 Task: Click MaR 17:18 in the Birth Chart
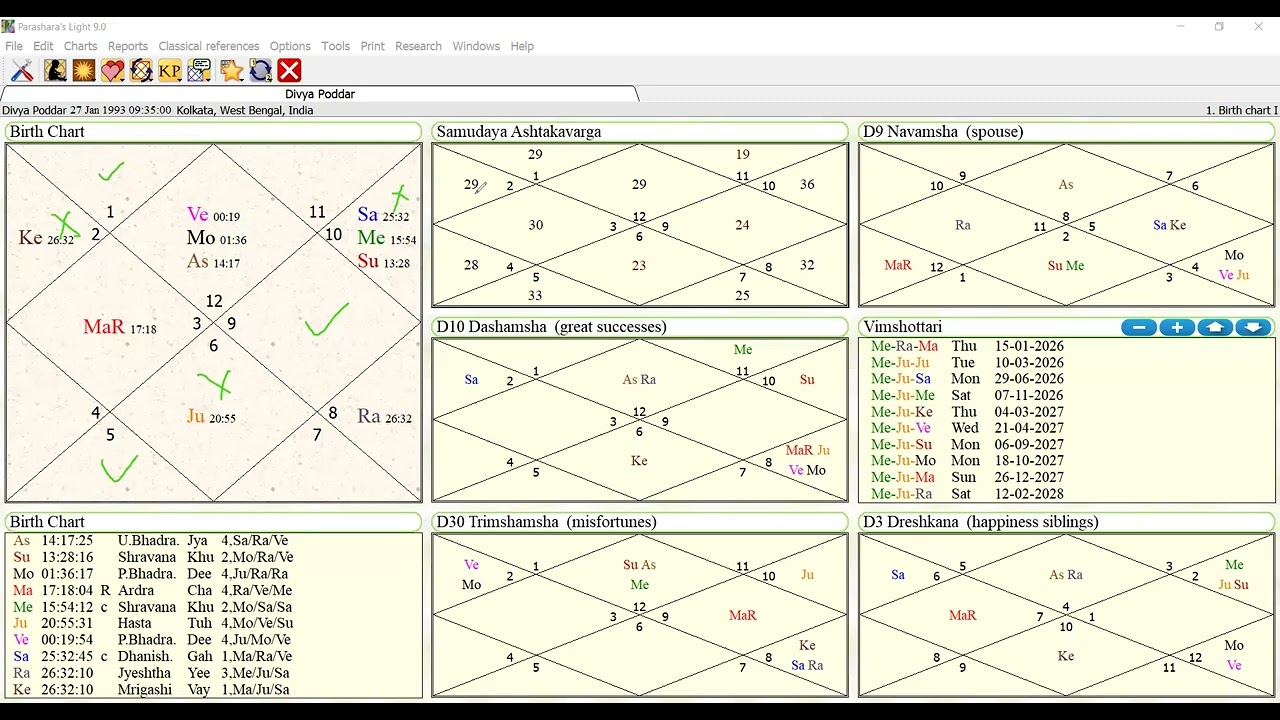coord(120,327)
